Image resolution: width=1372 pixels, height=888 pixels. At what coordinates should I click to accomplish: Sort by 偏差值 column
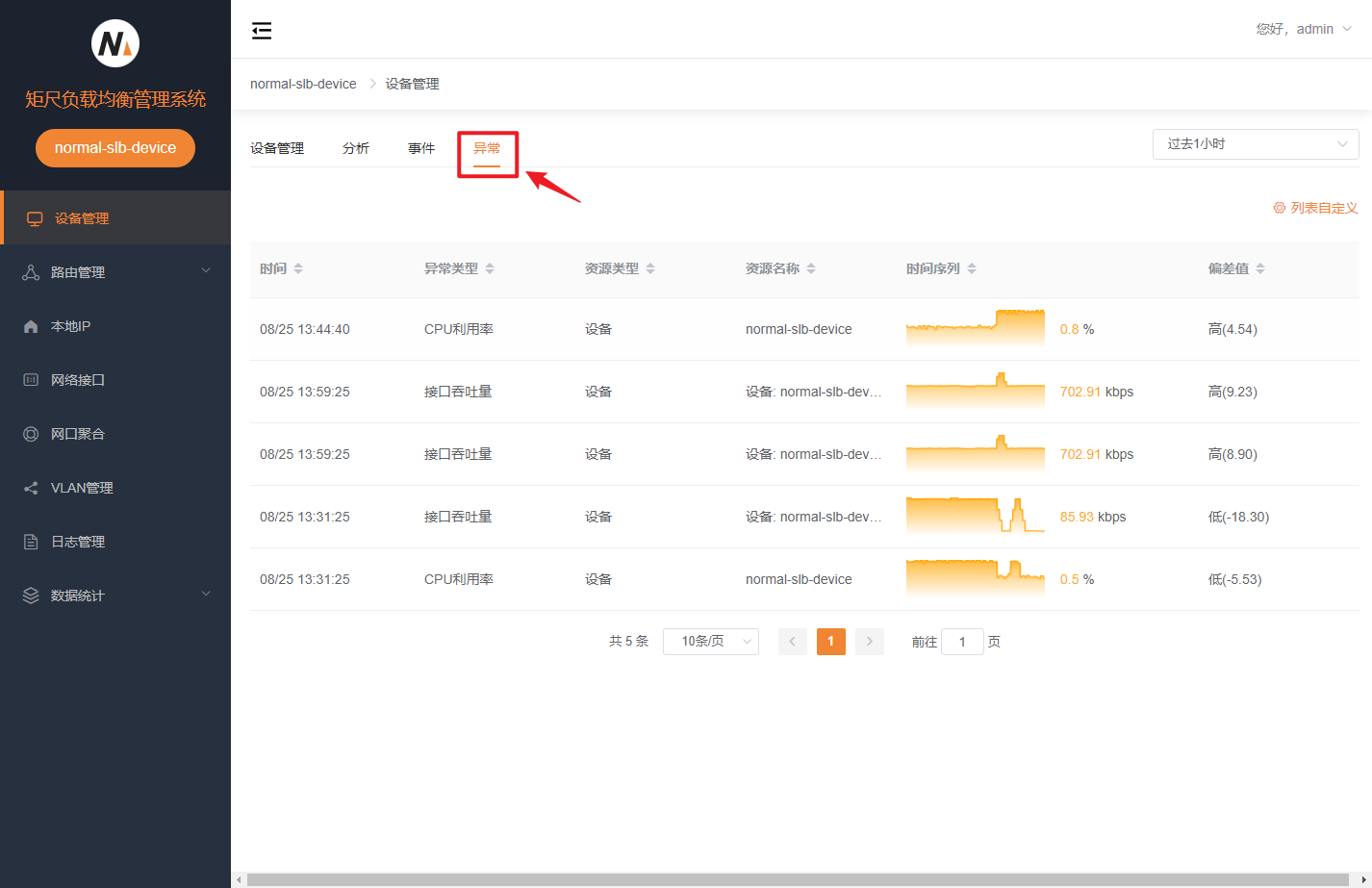pos(1260,268)
